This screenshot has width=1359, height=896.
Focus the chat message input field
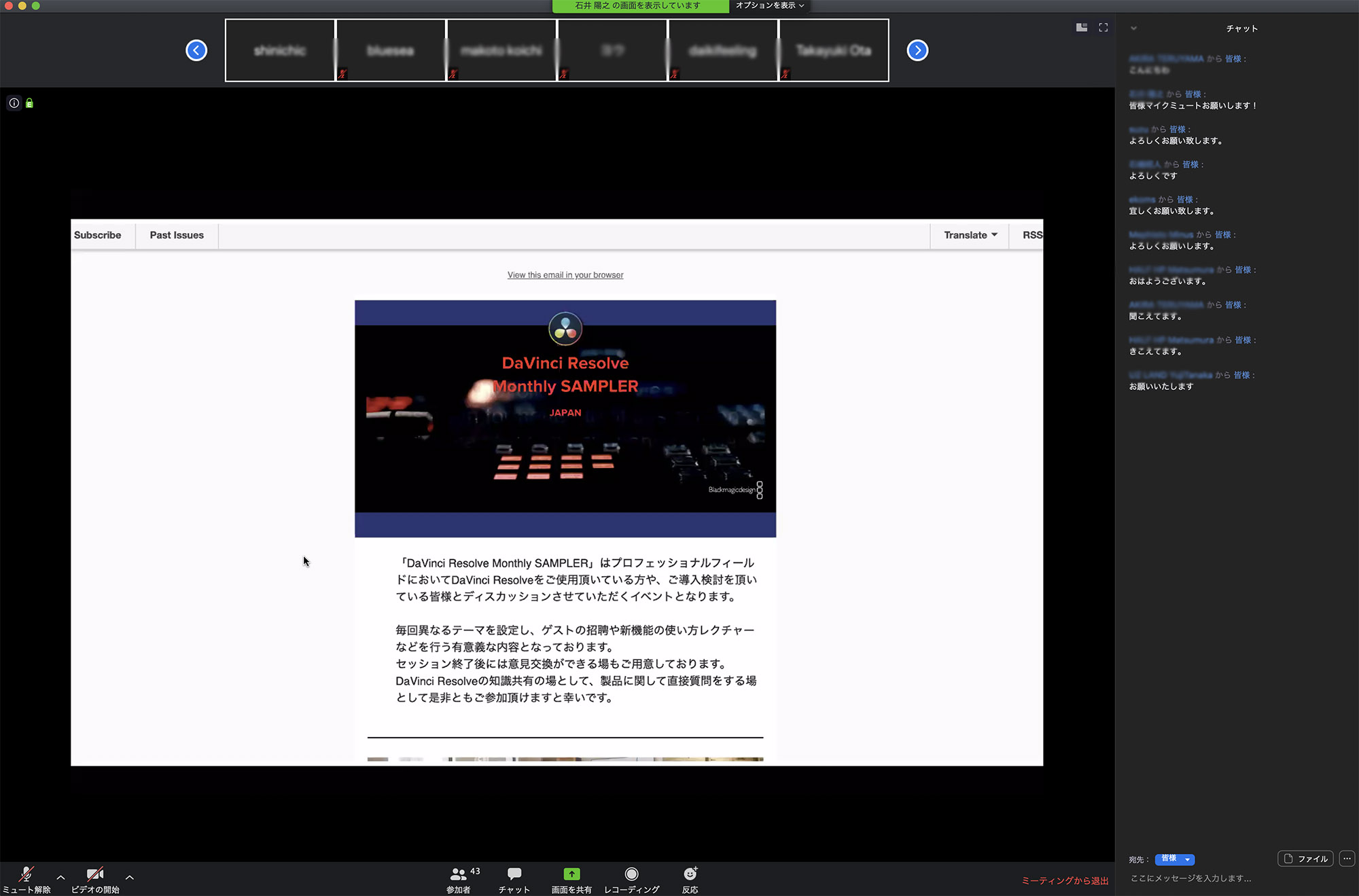tap(1237, 878)
